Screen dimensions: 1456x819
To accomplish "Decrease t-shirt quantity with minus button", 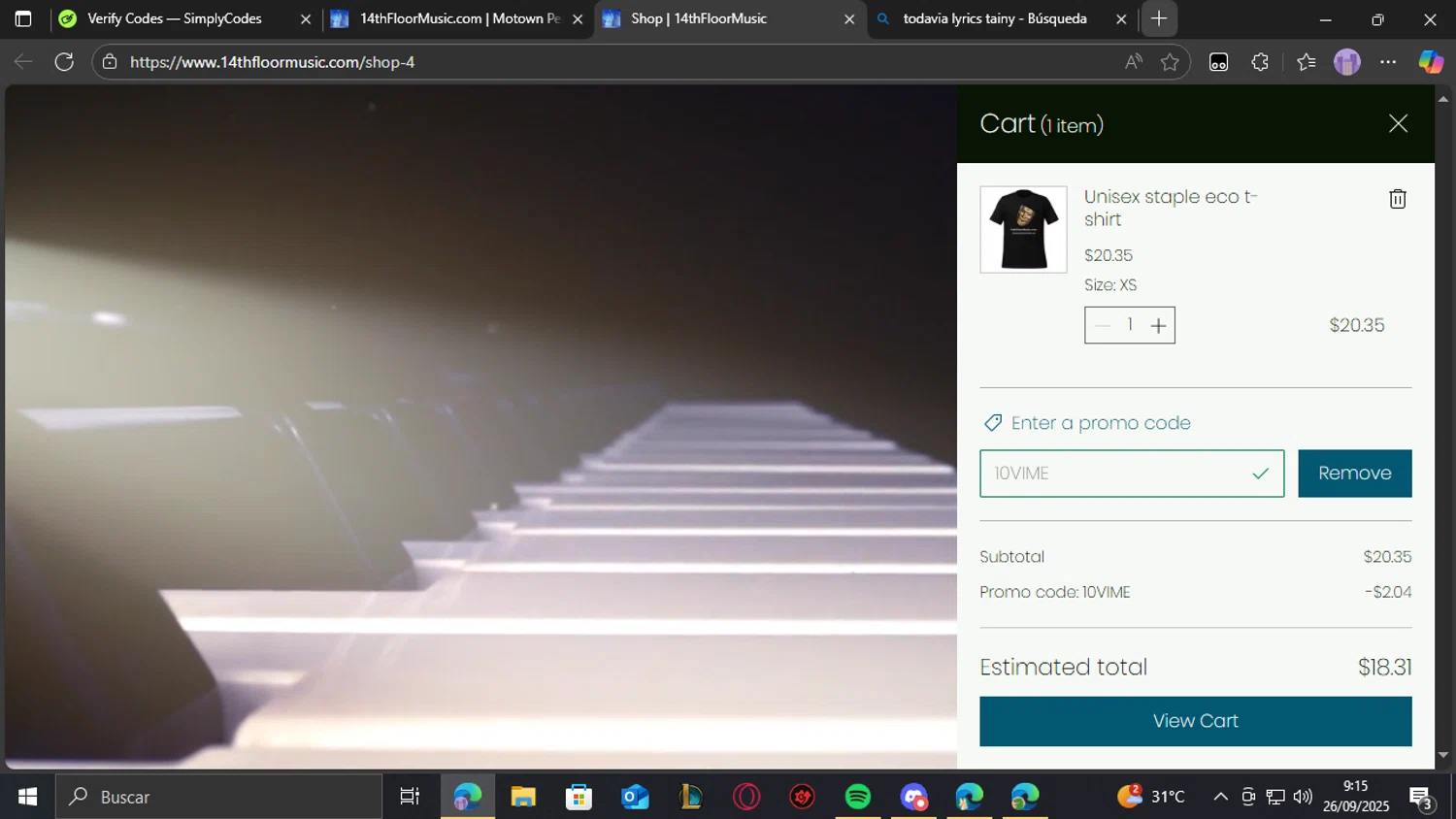I will pos(1102,326).
